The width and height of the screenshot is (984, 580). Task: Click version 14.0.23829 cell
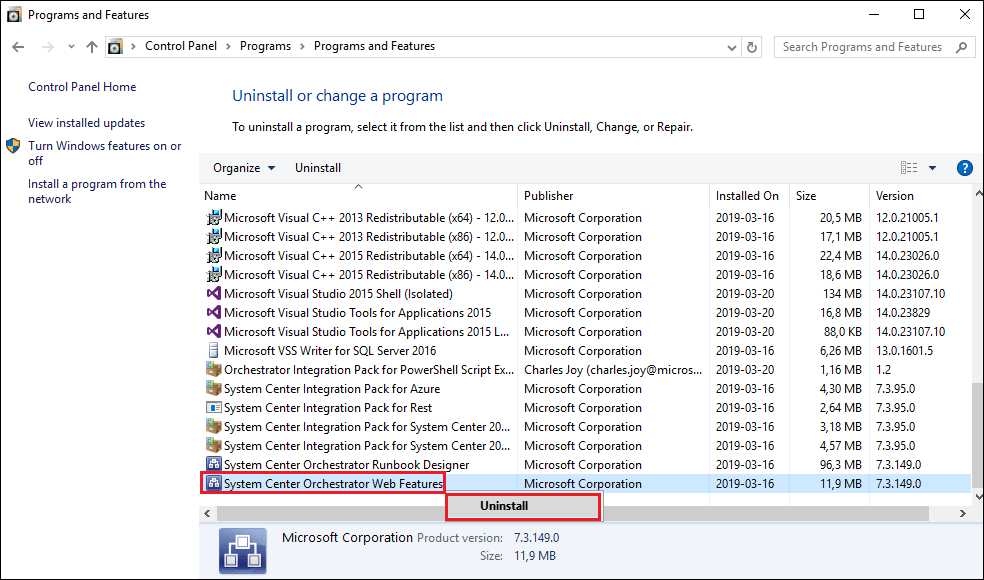(x=903, y=313)
